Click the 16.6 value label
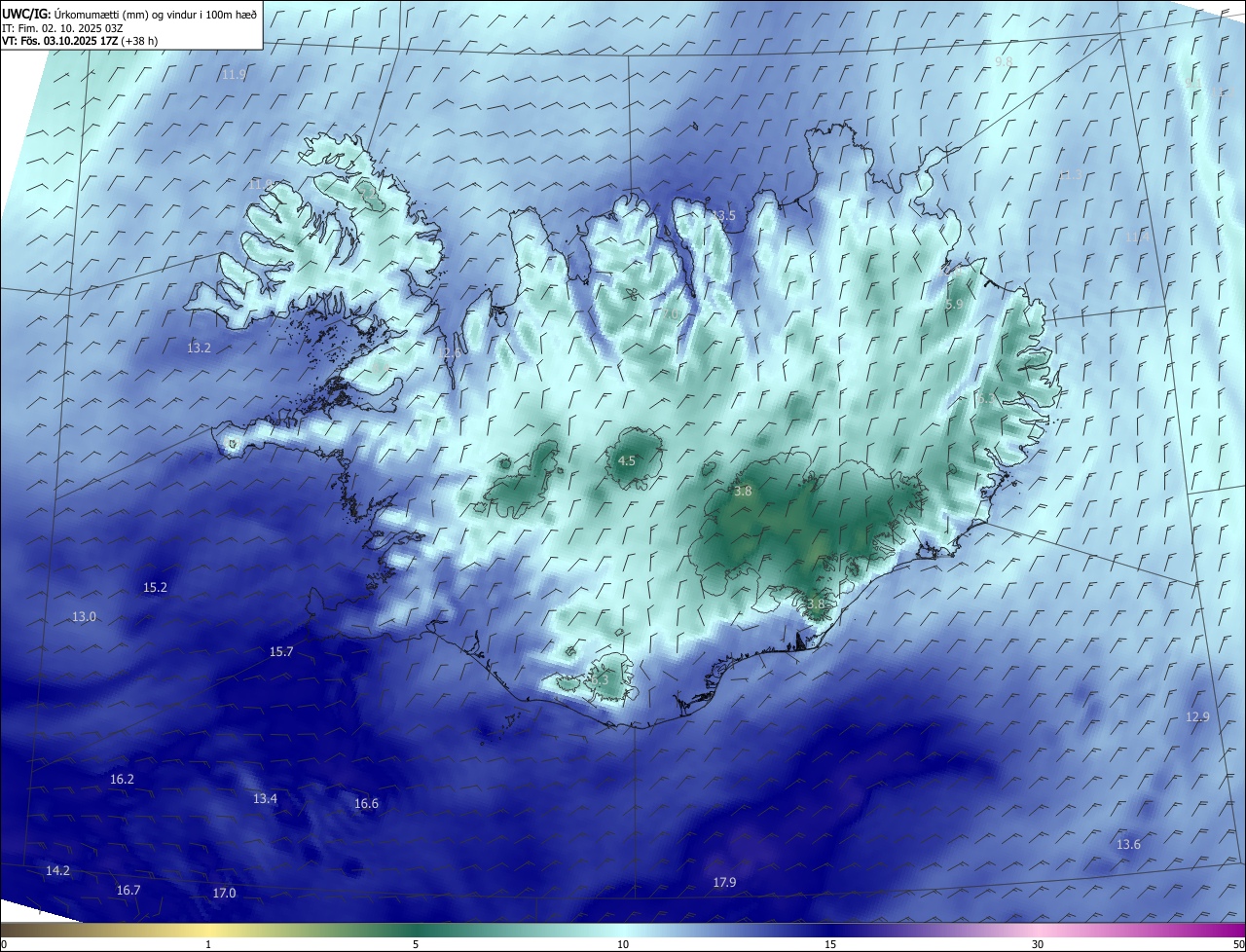Viewport: 1246px width, 952px height. pyautogui.click(x=366, y=804)
